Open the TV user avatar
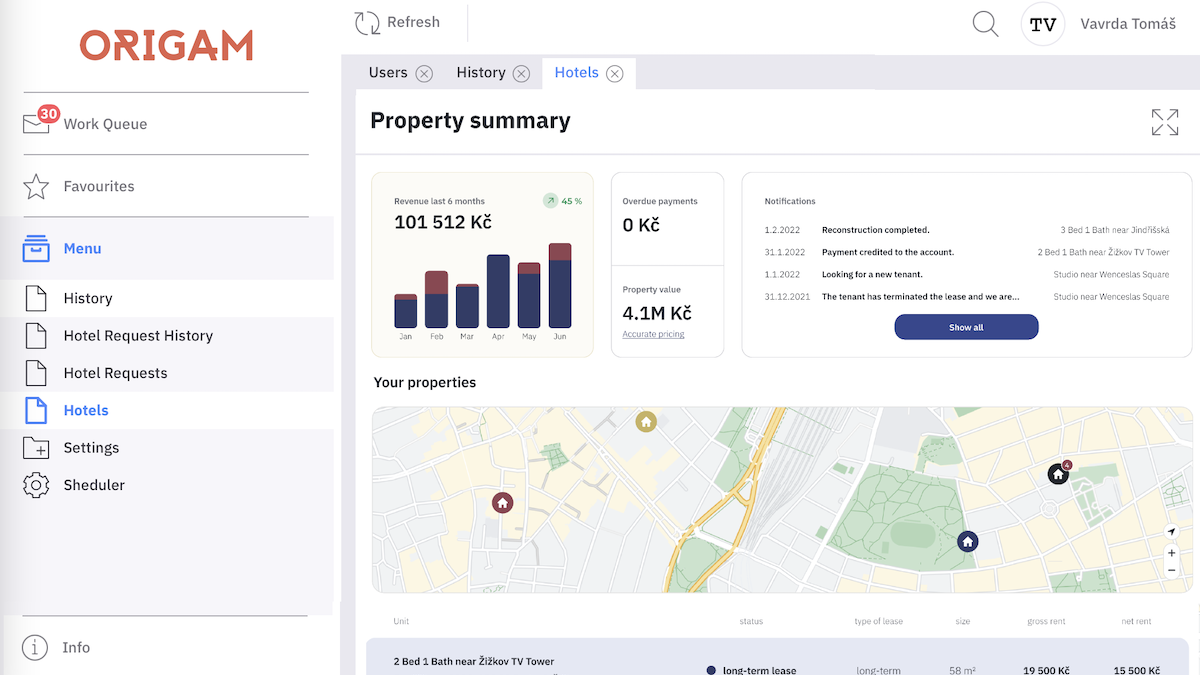Viewport: 1200px width, 675px height. (x=1042, y=24)
